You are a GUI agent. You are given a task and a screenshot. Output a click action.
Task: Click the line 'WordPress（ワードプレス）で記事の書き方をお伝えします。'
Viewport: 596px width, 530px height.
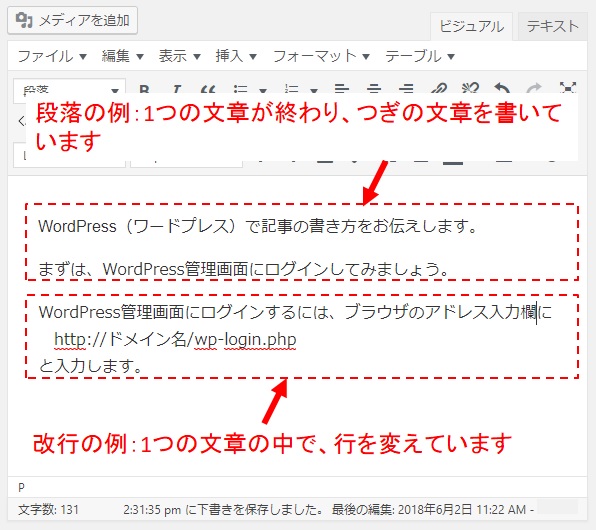click(258, 226)
